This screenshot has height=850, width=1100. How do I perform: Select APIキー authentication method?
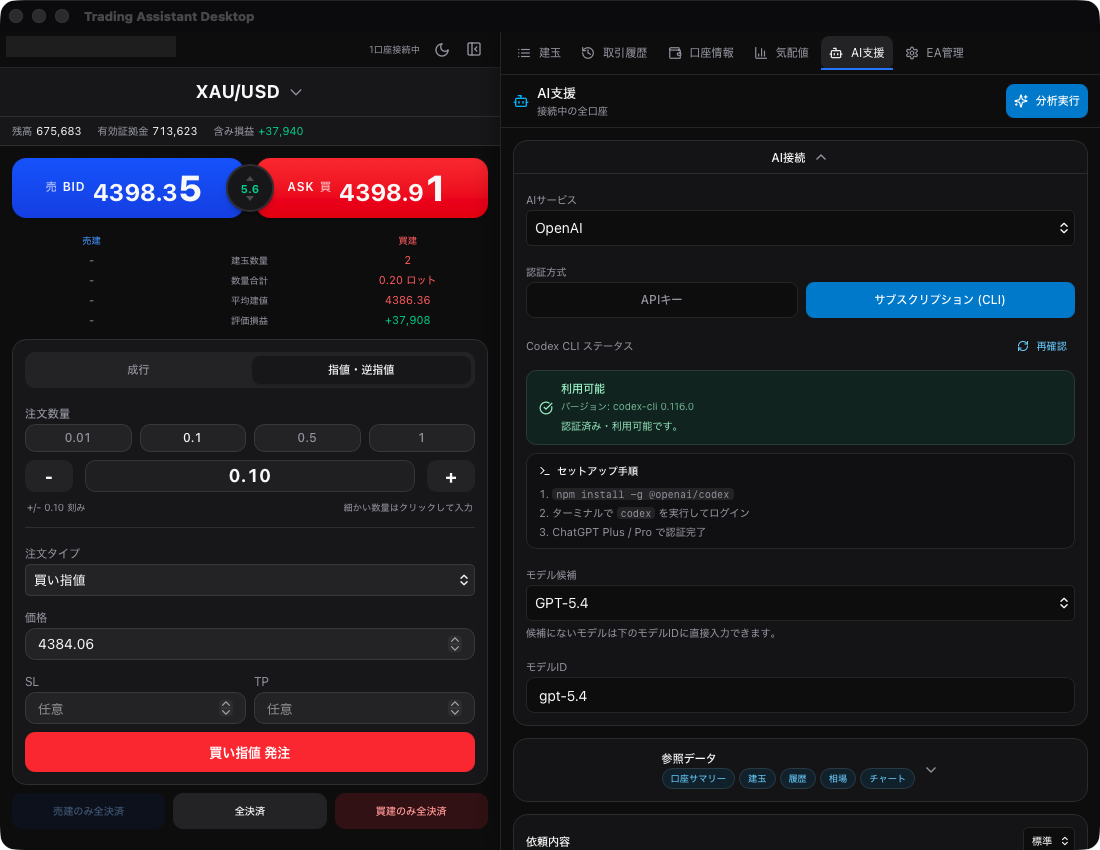point(661,300)
